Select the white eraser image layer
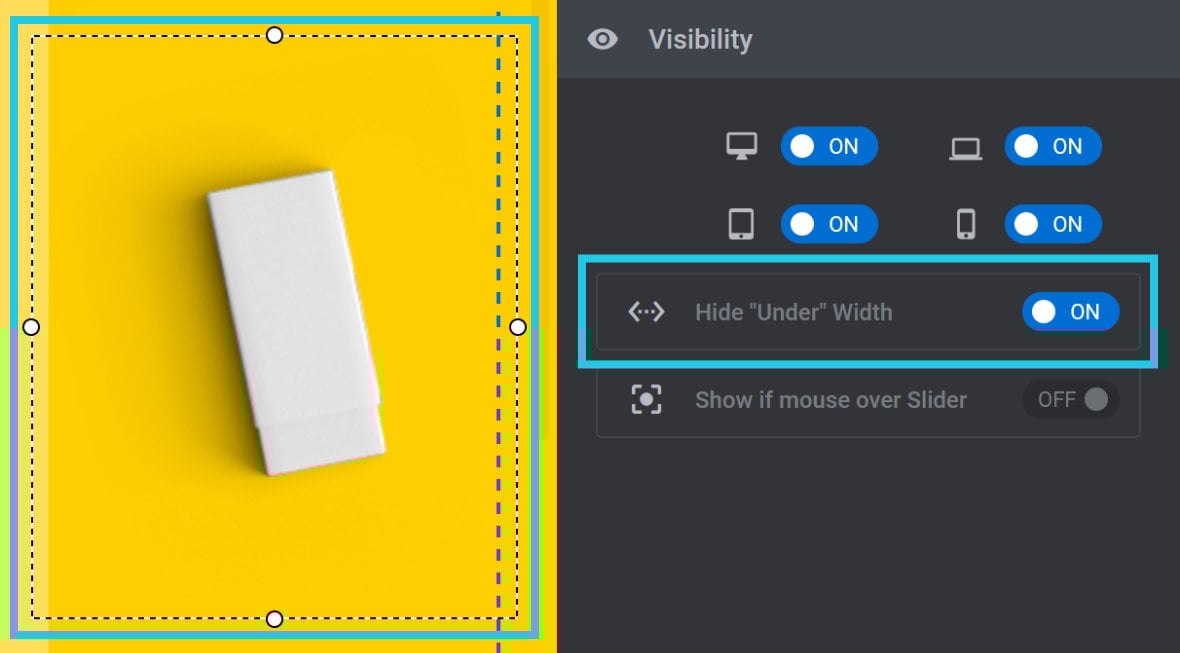 [x=296, y=323]
